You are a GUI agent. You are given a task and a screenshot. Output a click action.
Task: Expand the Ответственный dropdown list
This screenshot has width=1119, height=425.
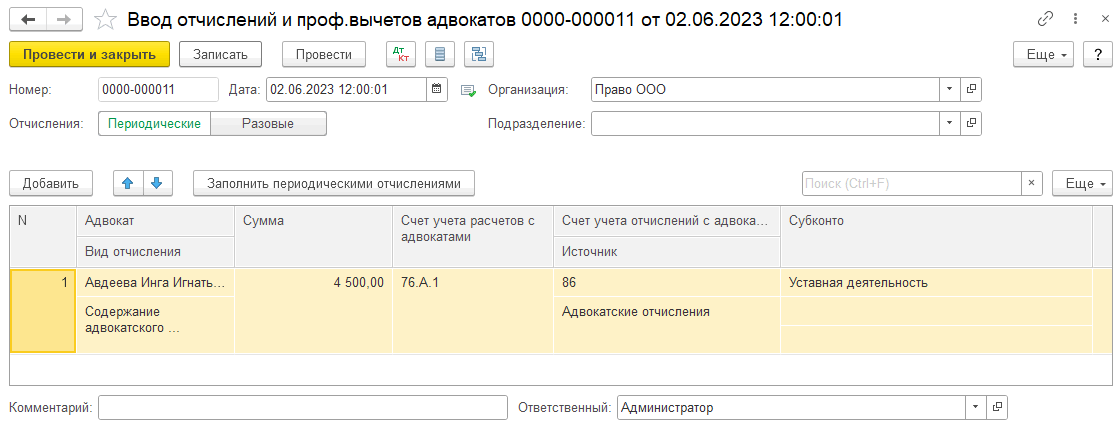[x=975, y=407]
